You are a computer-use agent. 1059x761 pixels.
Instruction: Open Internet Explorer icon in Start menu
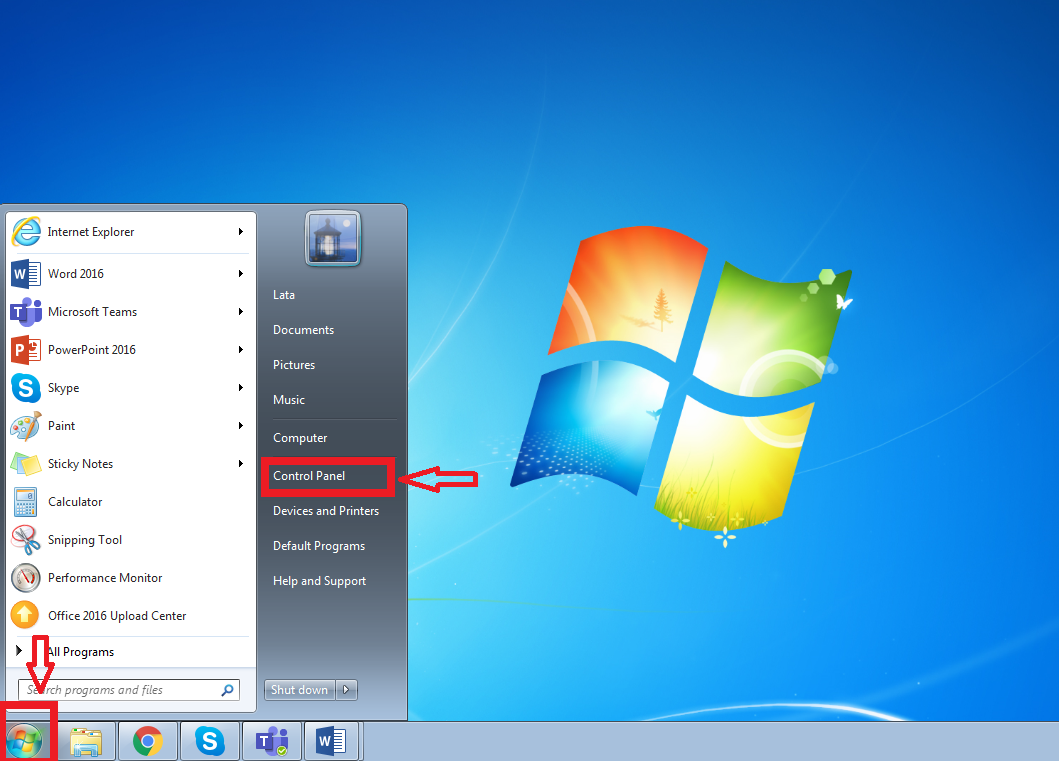click(26, 232)
